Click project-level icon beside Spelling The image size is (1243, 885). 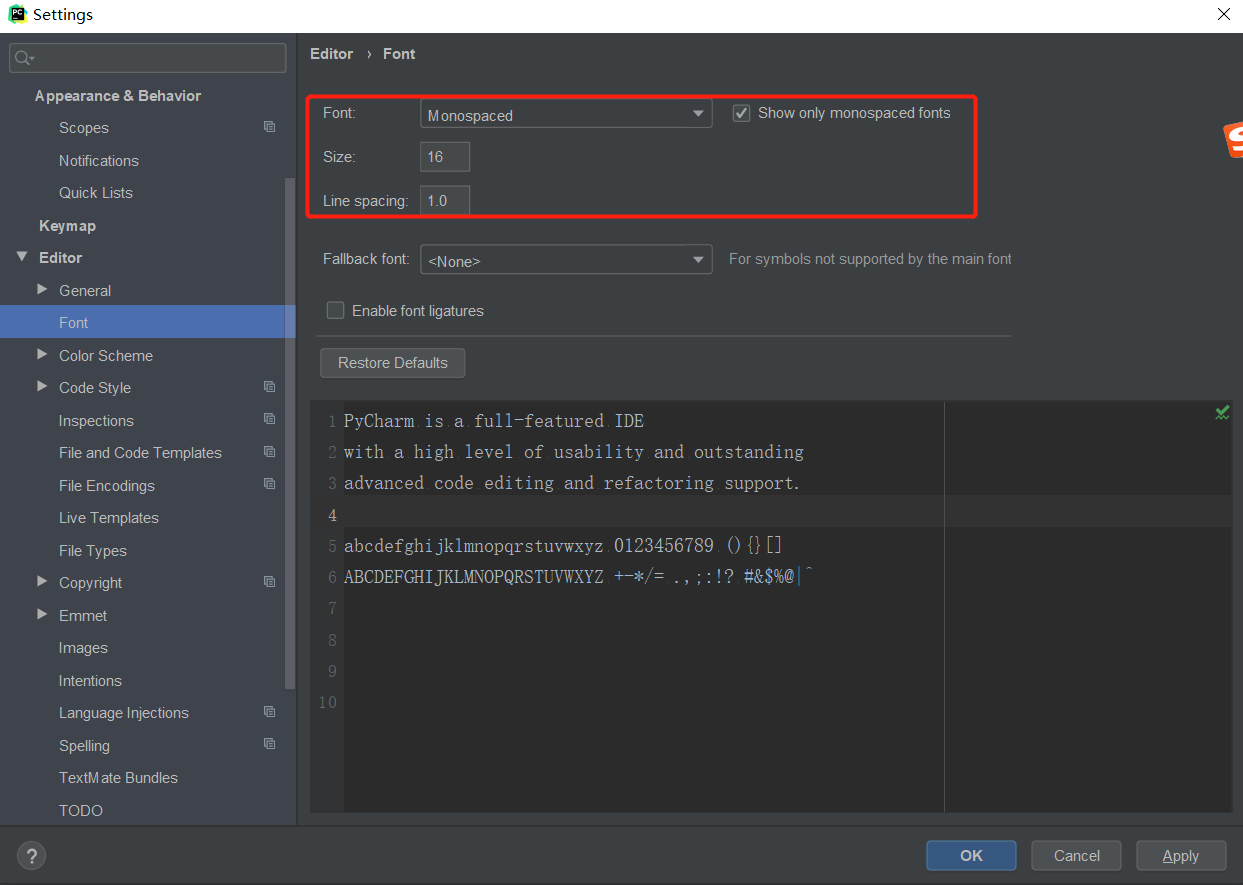point(269,744)
